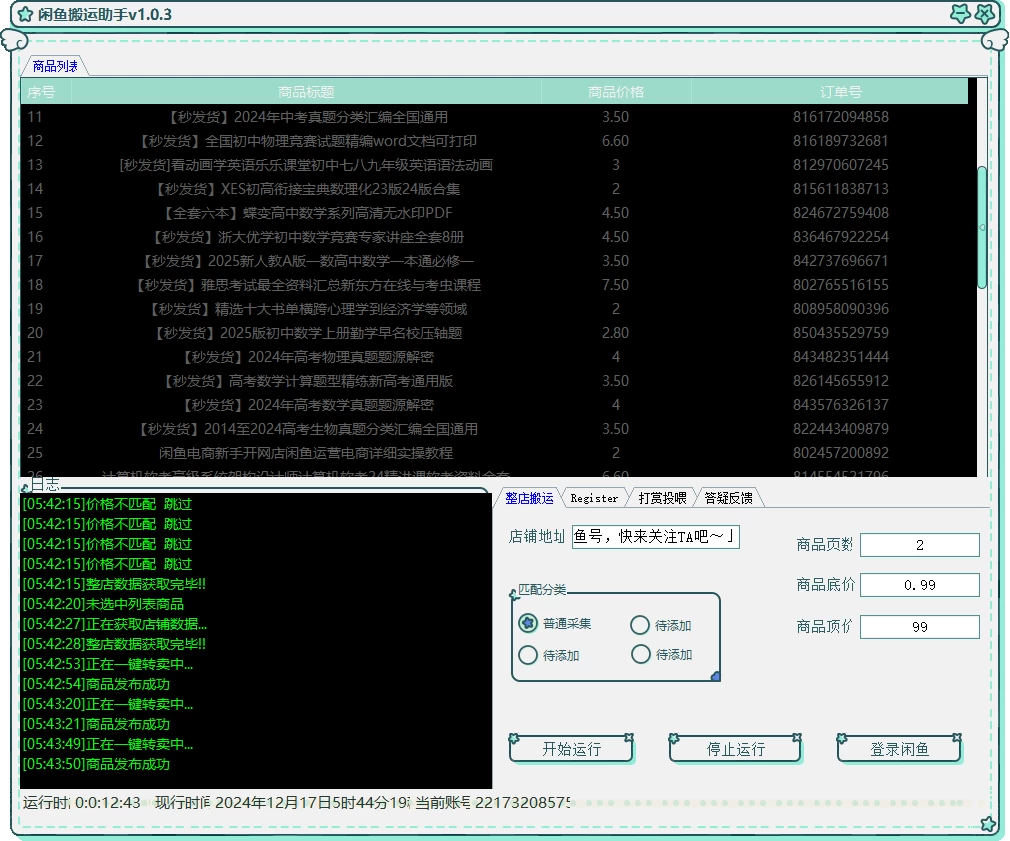Click the 登录闲鱼 button
This screenshot has width=1010, height=841.
pos(898,747)
